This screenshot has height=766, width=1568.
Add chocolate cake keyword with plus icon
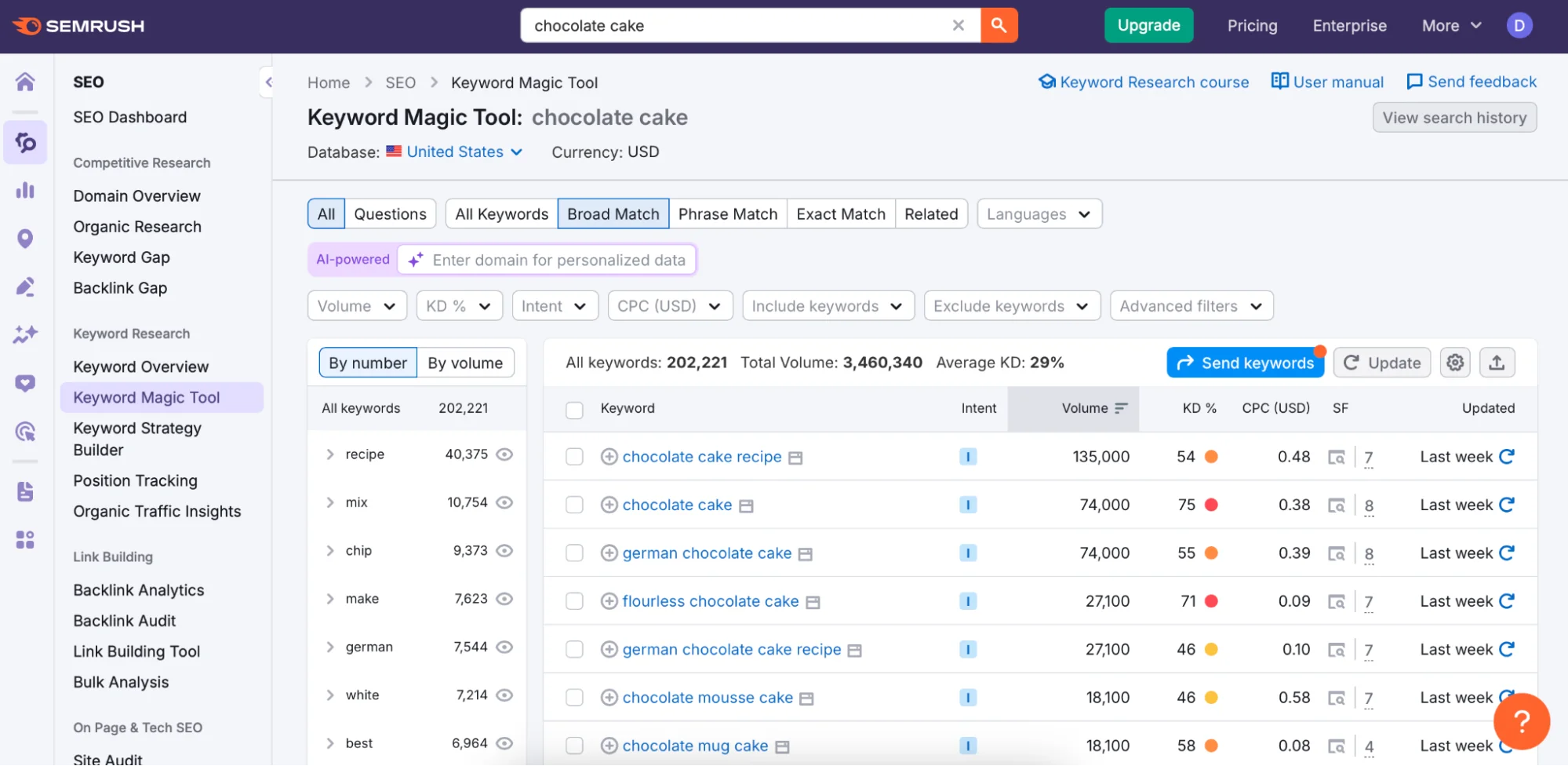click(x=609, y=505)
